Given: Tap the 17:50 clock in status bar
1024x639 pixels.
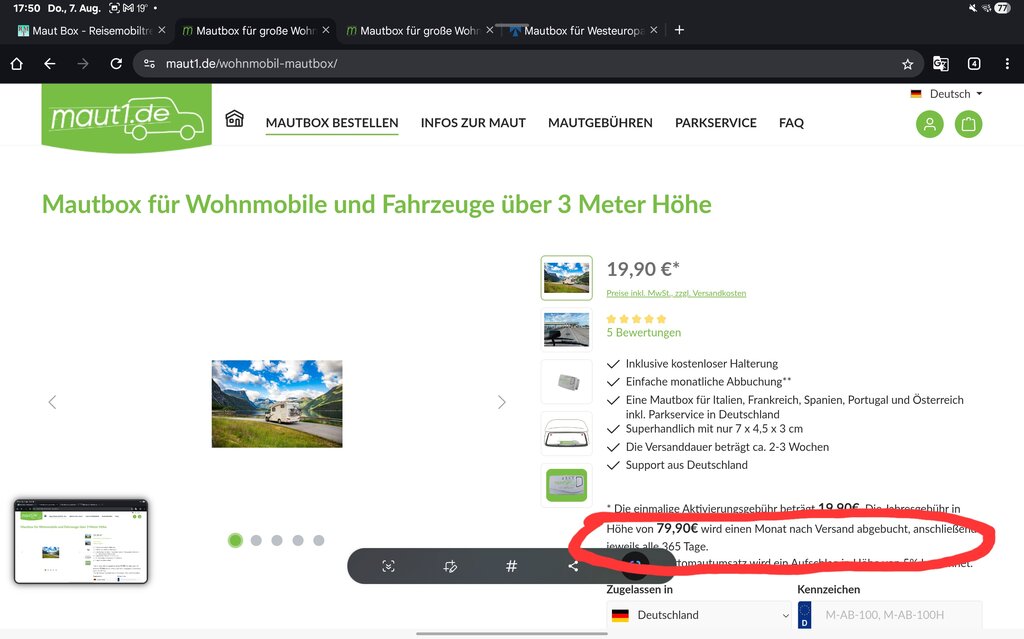Looking at the screenshot, I should 27,8.
